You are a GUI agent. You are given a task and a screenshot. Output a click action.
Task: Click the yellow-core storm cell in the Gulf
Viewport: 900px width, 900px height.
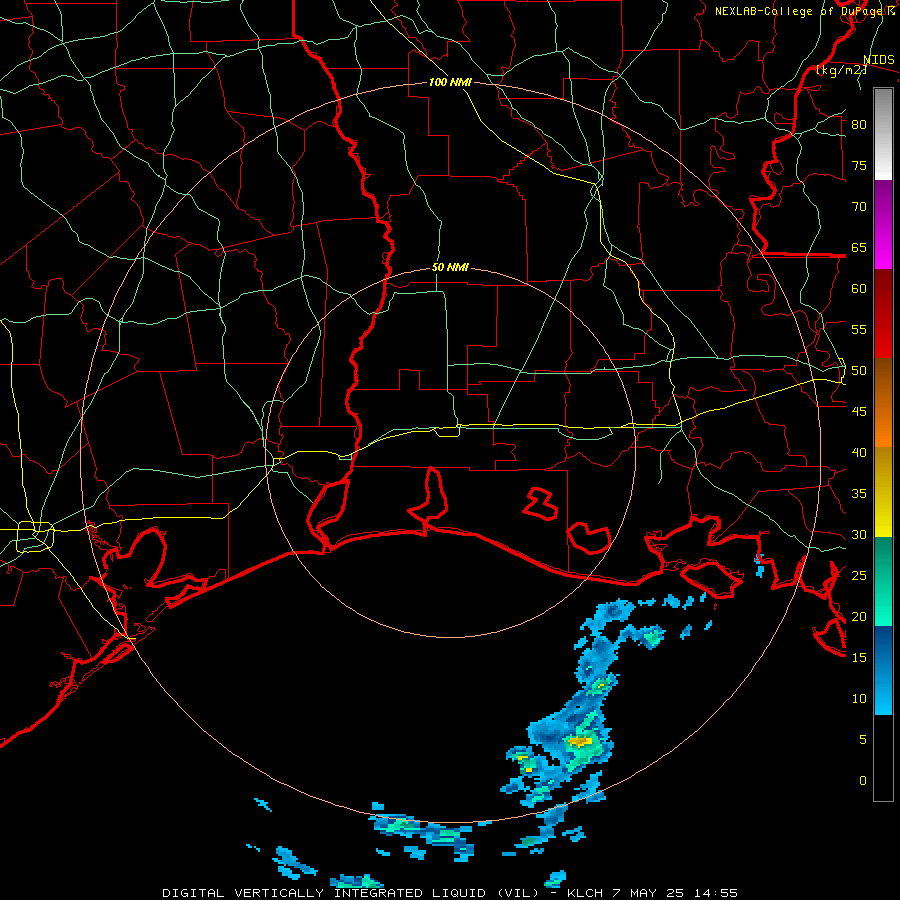point(580,742)
